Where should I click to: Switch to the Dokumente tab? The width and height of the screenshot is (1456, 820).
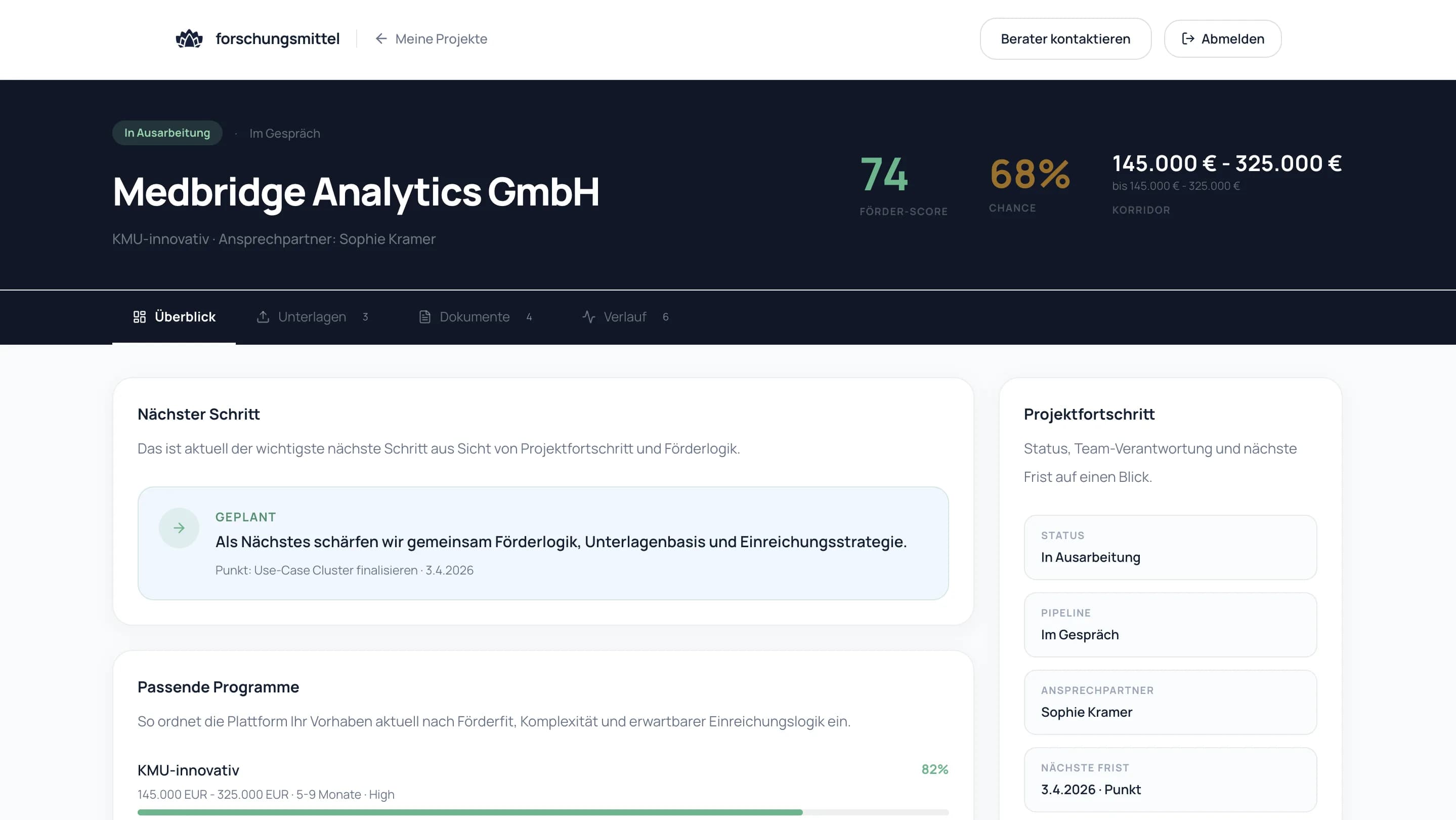coord(475,317)
